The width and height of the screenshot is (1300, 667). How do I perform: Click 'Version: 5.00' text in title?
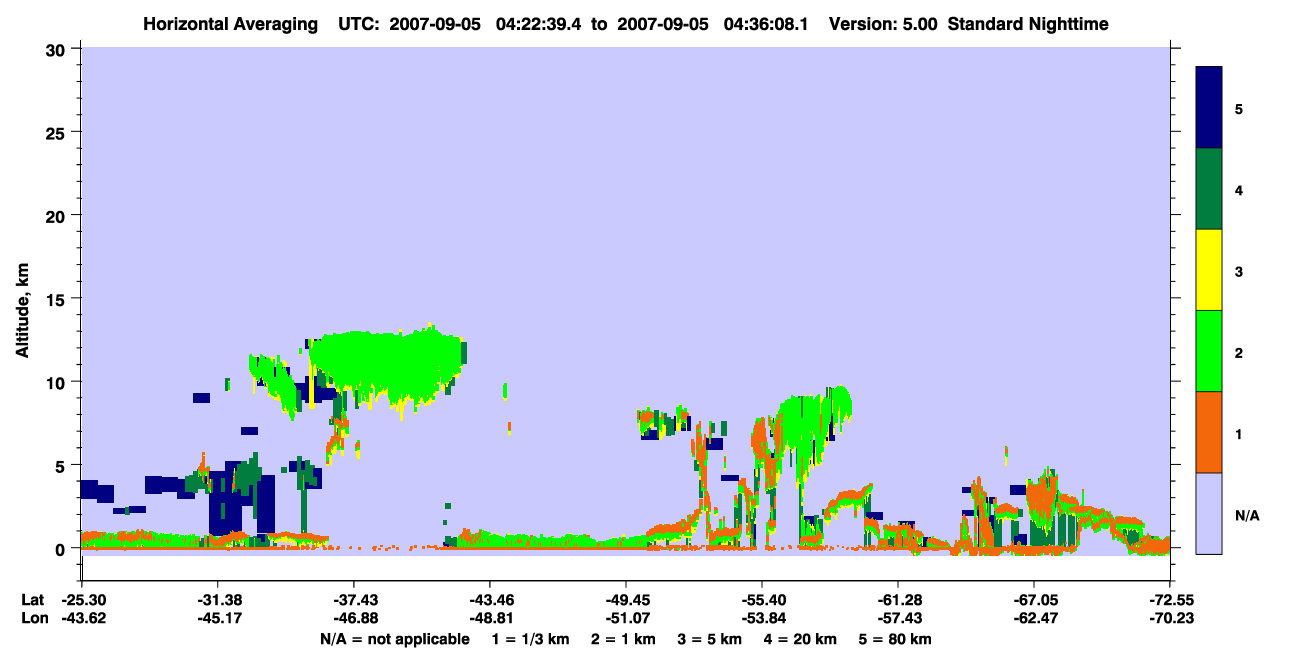tap(883, 23)
